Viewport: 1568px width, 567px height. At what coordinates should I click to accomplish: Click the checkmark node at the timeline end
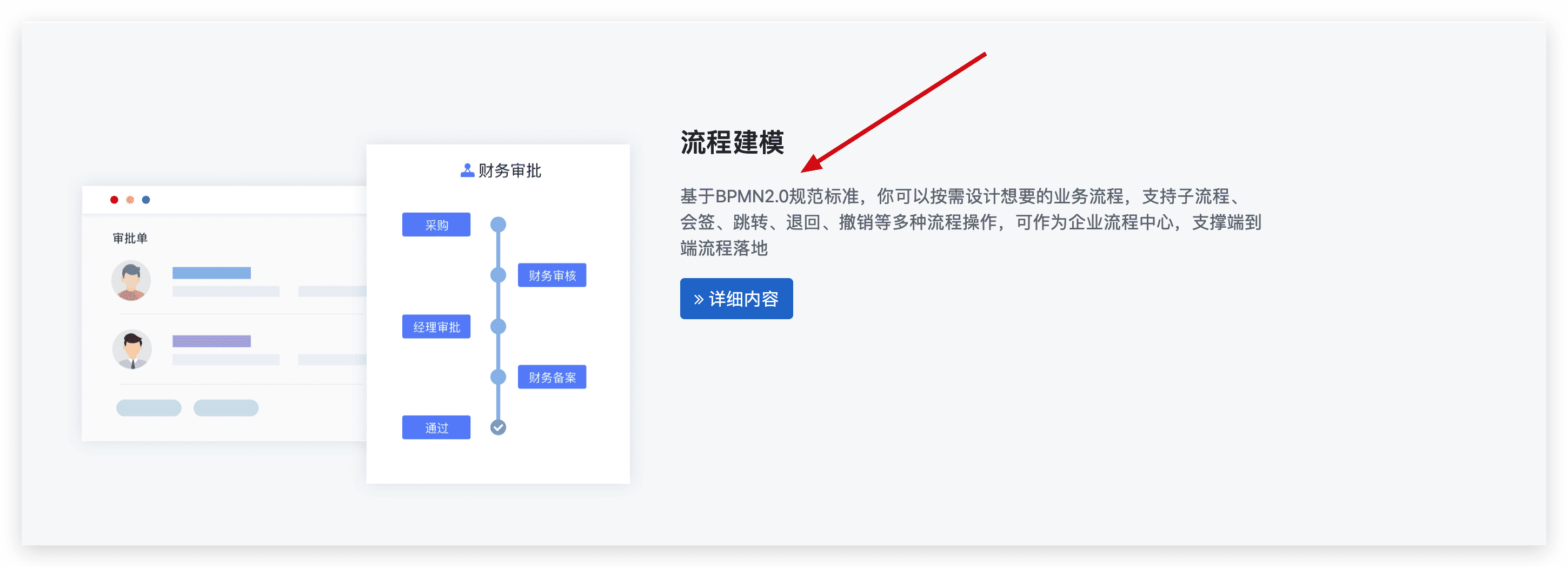pyautogui.click(x=498, y=427)
